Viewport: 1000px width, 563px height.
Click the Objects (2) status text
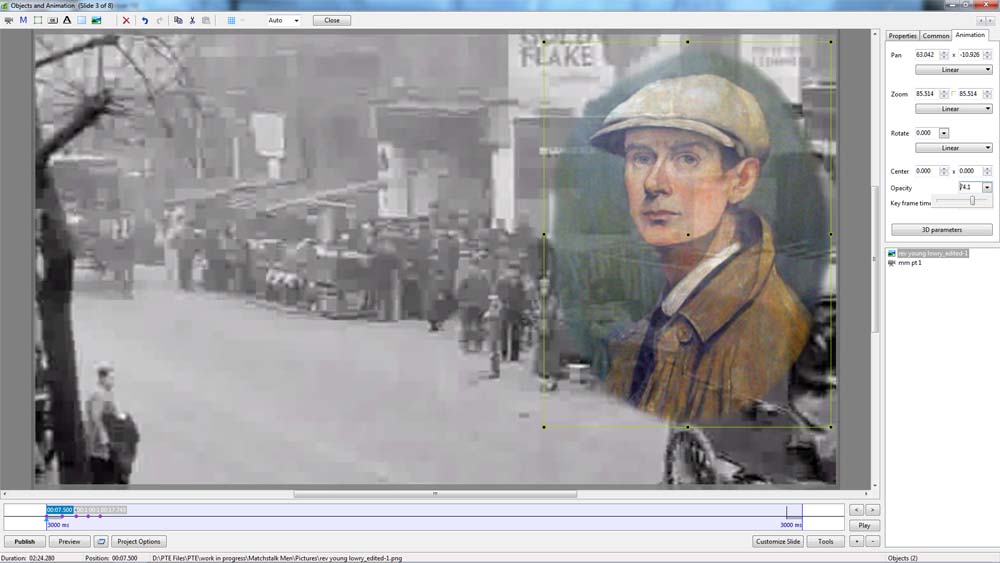click(x=902, y=558)
